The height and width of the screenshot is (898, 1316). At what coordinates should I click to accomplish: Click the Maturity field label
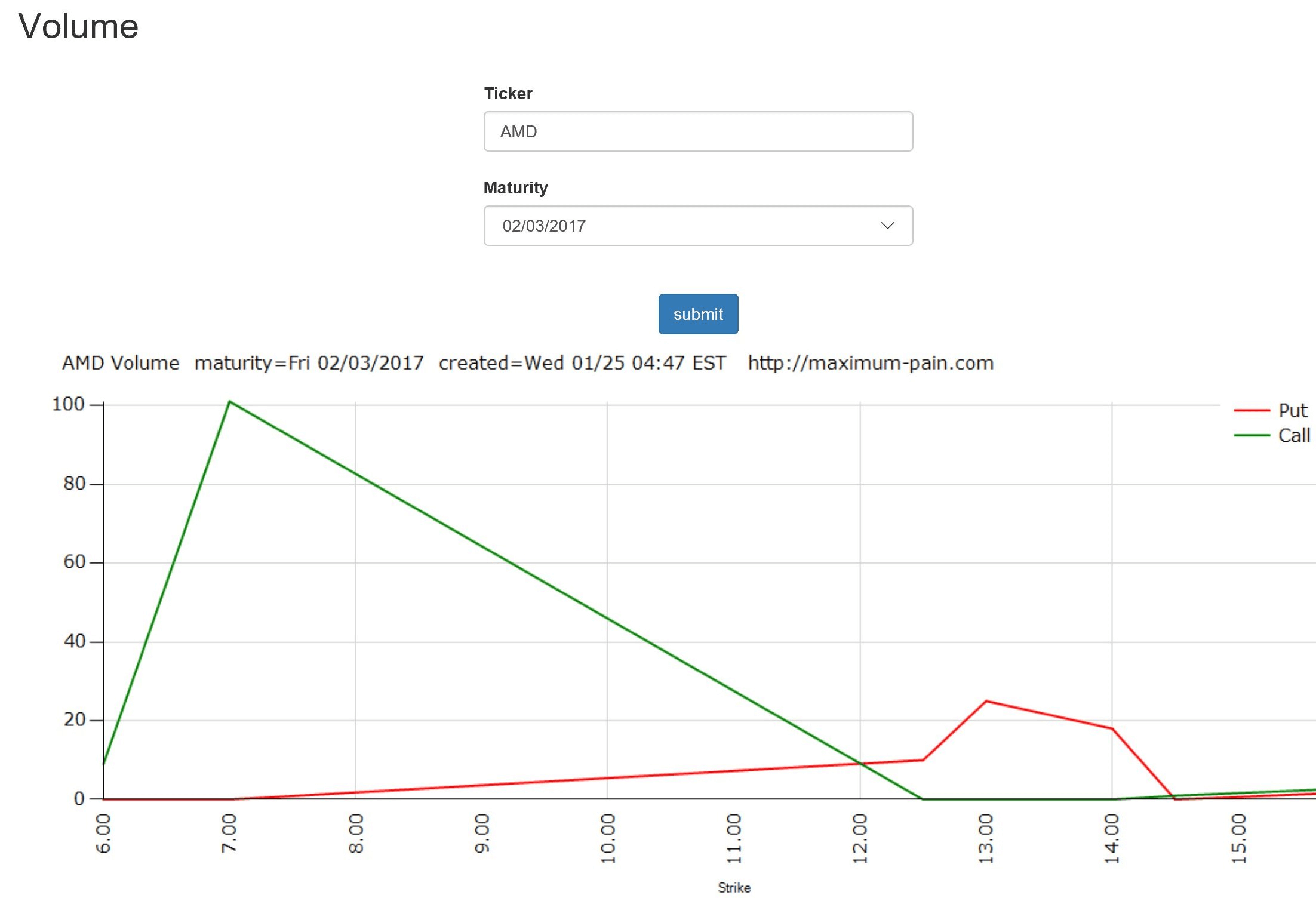click(x=515, y=187)
